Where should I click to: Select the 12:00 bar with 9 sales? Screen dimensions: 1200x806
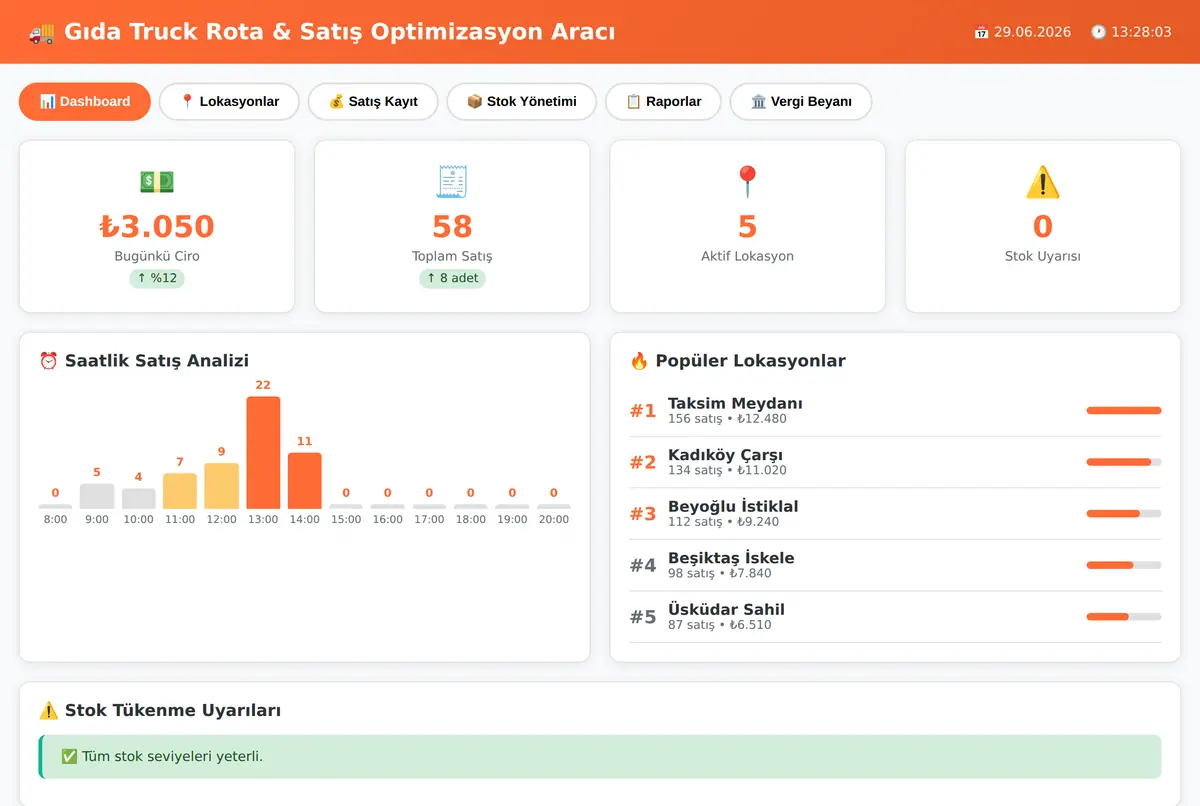(221, 486)
